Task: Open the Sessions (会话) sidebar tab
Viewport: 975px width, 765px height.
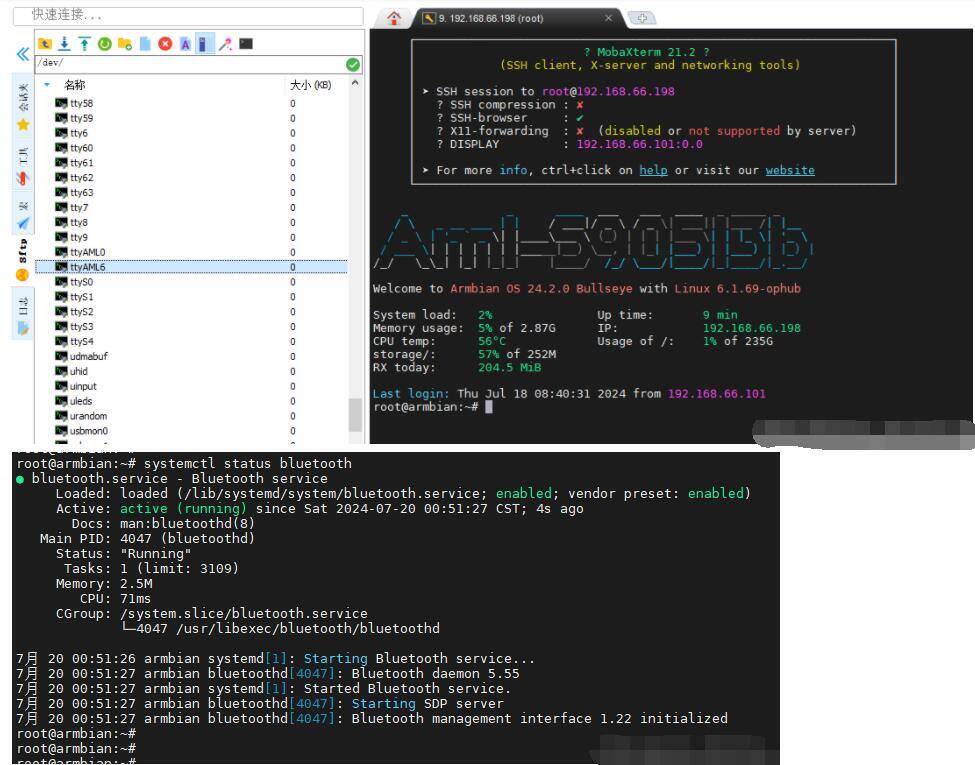Action: pos(23,106)
